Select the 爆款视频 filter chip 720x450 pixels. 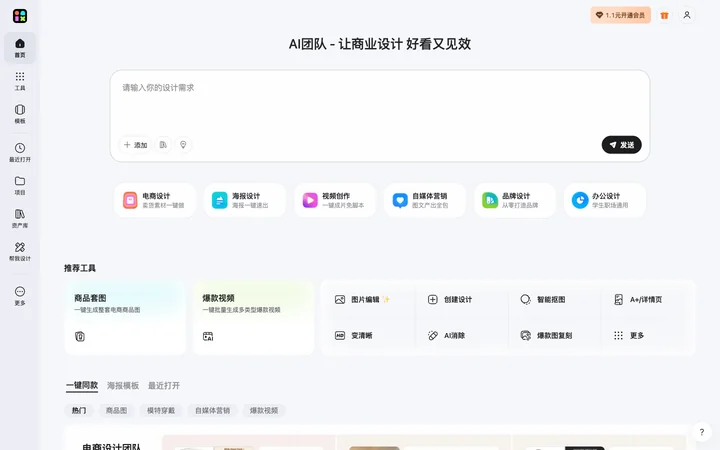tap(264, 411)
